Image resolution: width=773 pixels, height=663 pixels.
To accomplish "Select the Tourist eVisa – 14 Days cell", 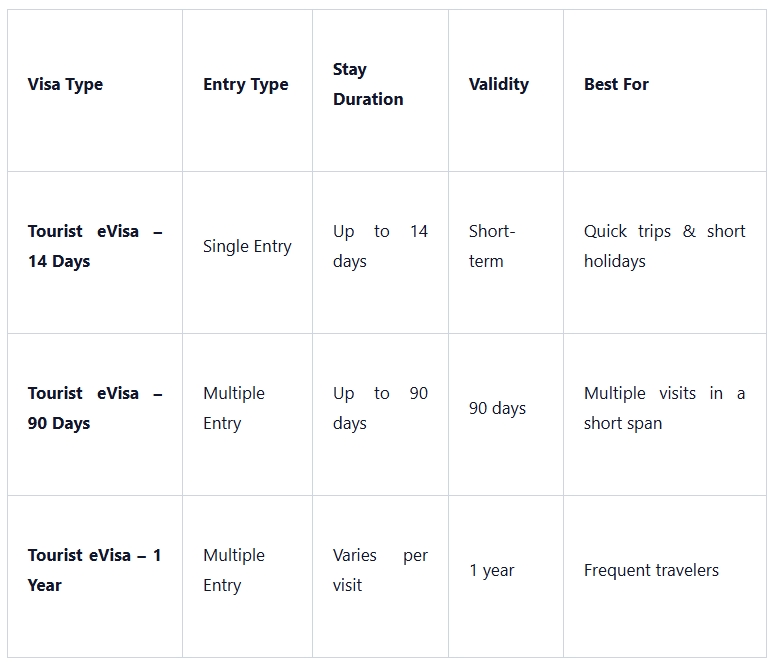I will [x=94, y=246].
